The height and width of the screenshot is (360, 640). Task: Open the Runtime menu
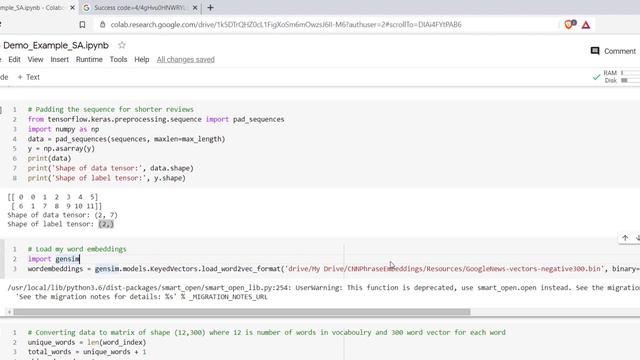point(89,60)
